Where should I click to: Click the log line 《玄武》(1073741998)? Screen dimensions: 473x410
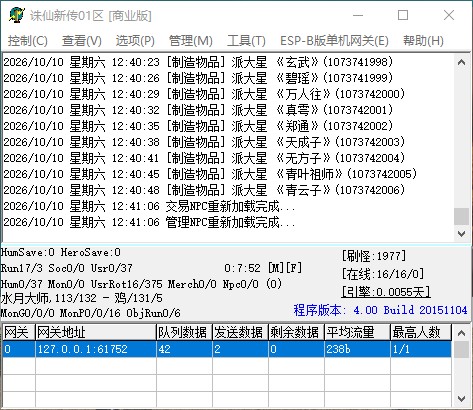point(198,62)
